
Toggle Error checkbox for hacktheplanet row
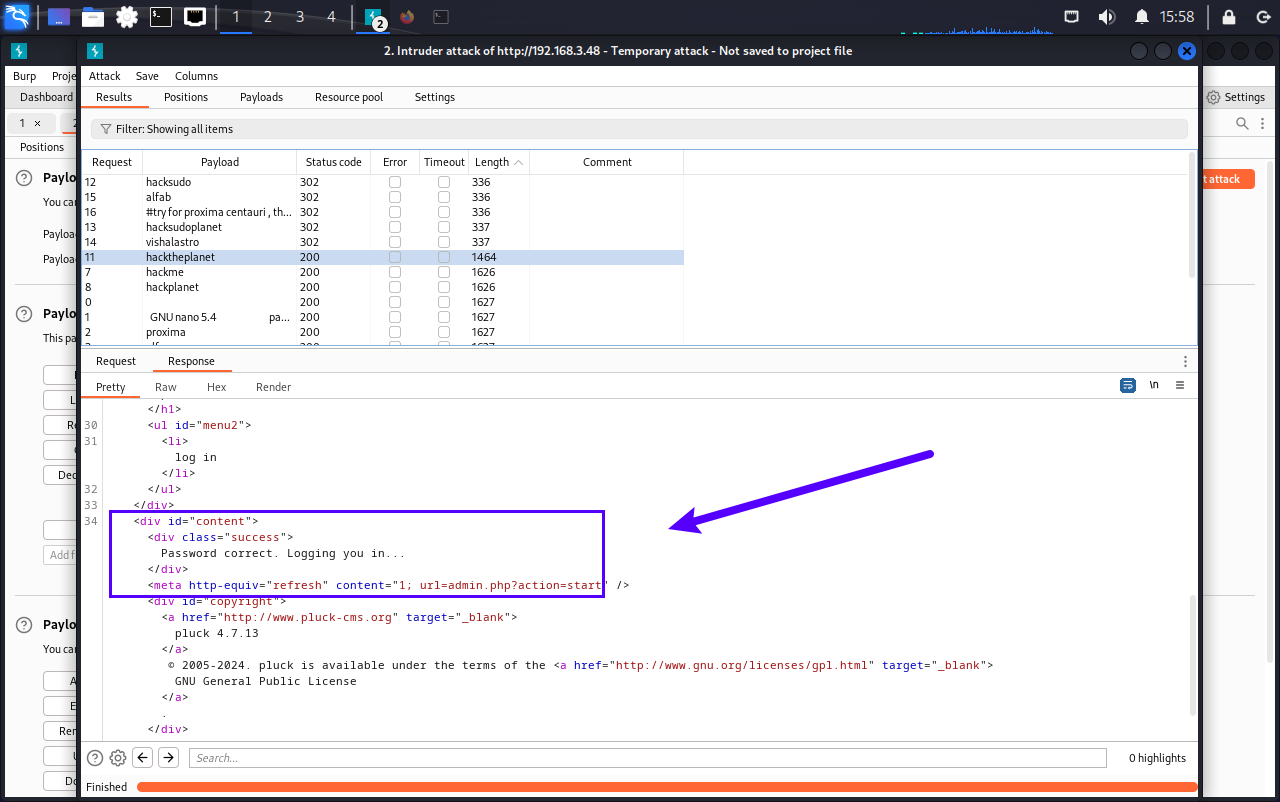[395, 257]
